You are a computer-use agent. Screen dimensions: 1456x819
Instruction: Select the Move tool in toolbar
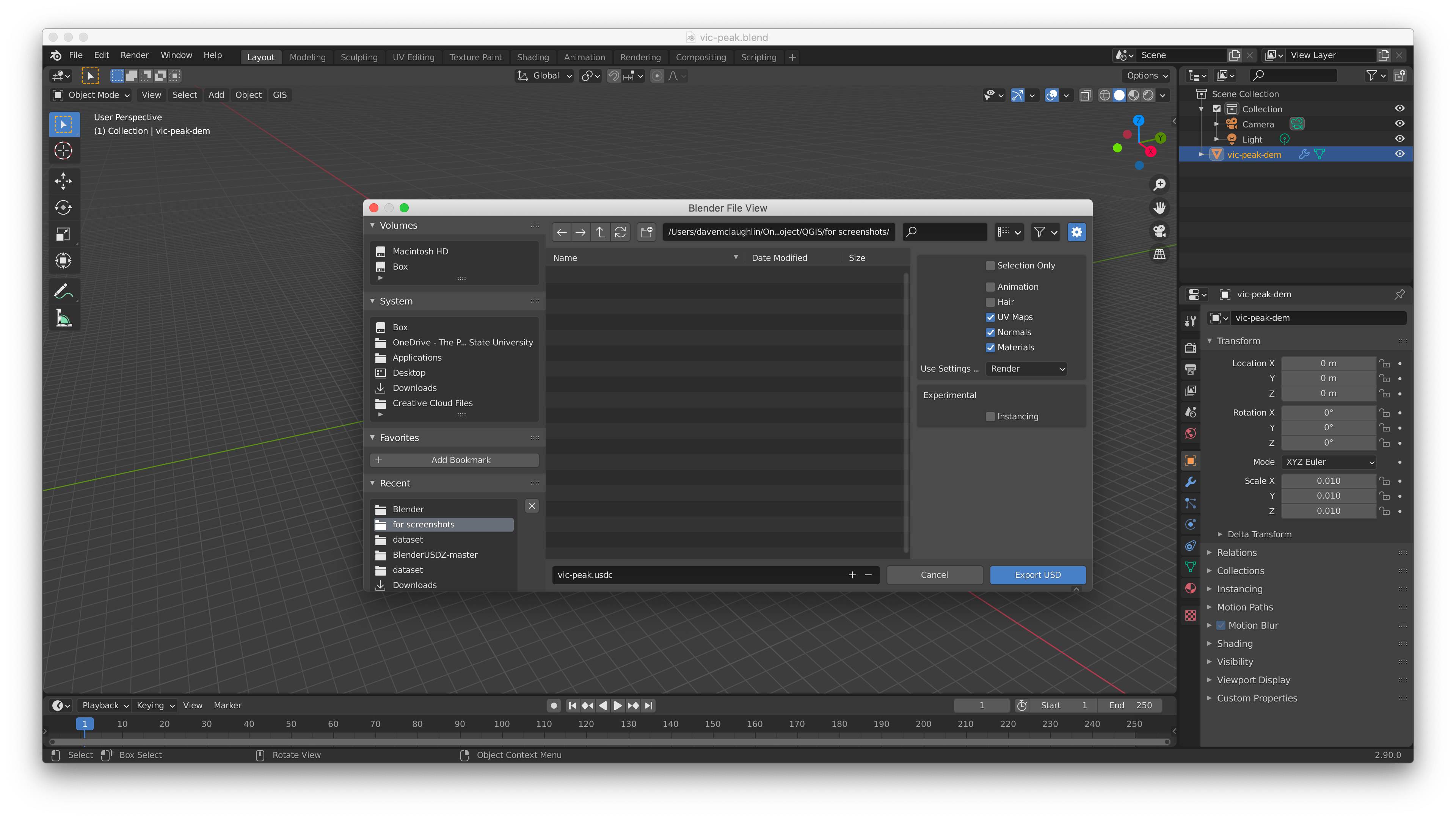[63, 182]
